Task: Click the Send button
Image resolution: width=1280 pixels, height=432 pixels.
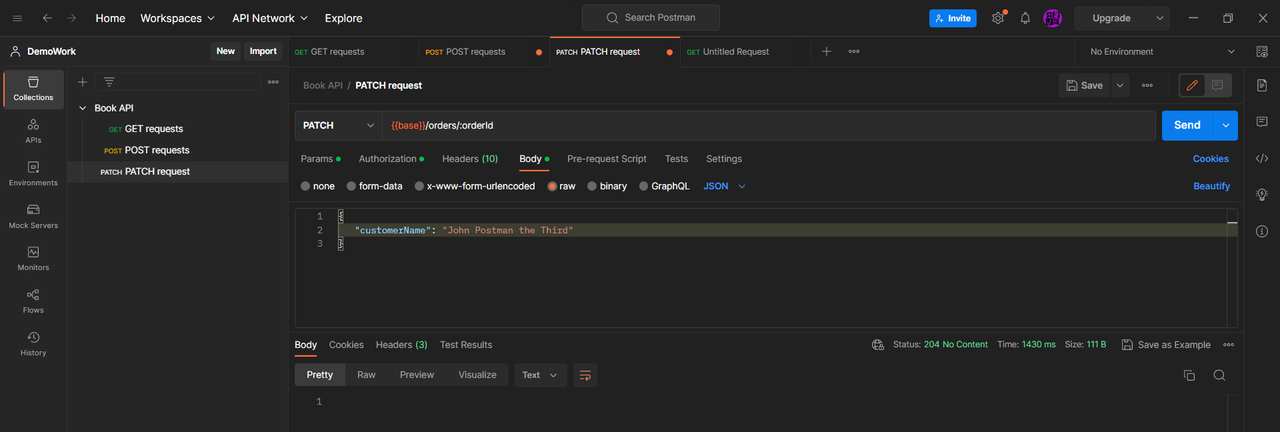Action: point(1187,125)
